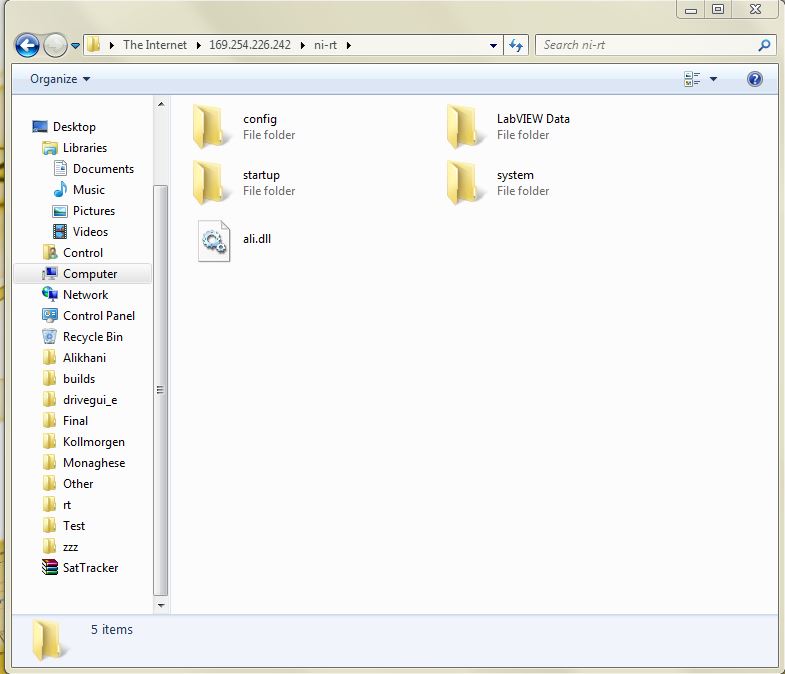Image resolution: width=785 pixels, height=674 pixels.
Task: Click the search magnifier icon
Action: pyautogui.click(x=765, y=45)
